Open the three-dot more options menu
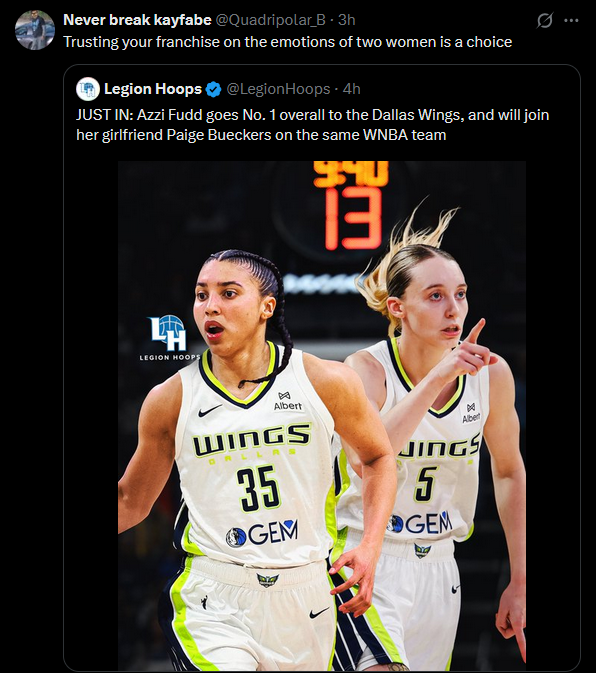 571,20
